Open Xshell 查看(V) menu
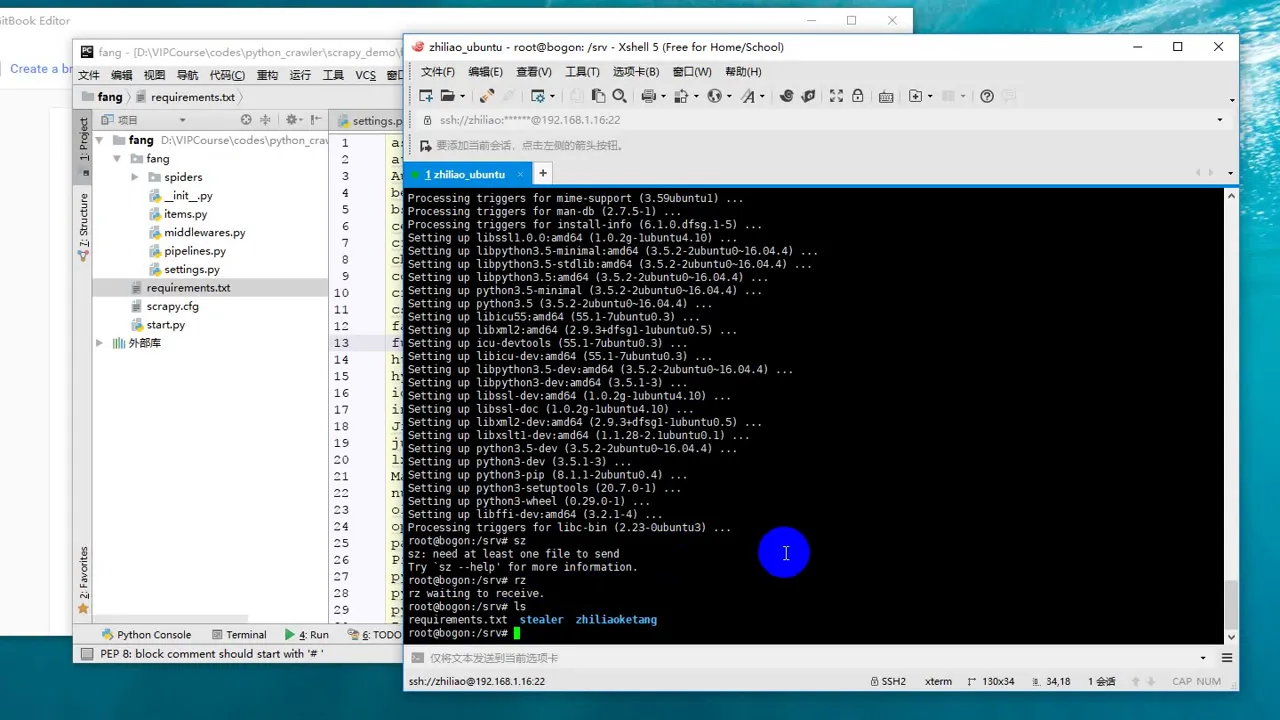This screenshot has width=1280, height=720. 534,72
